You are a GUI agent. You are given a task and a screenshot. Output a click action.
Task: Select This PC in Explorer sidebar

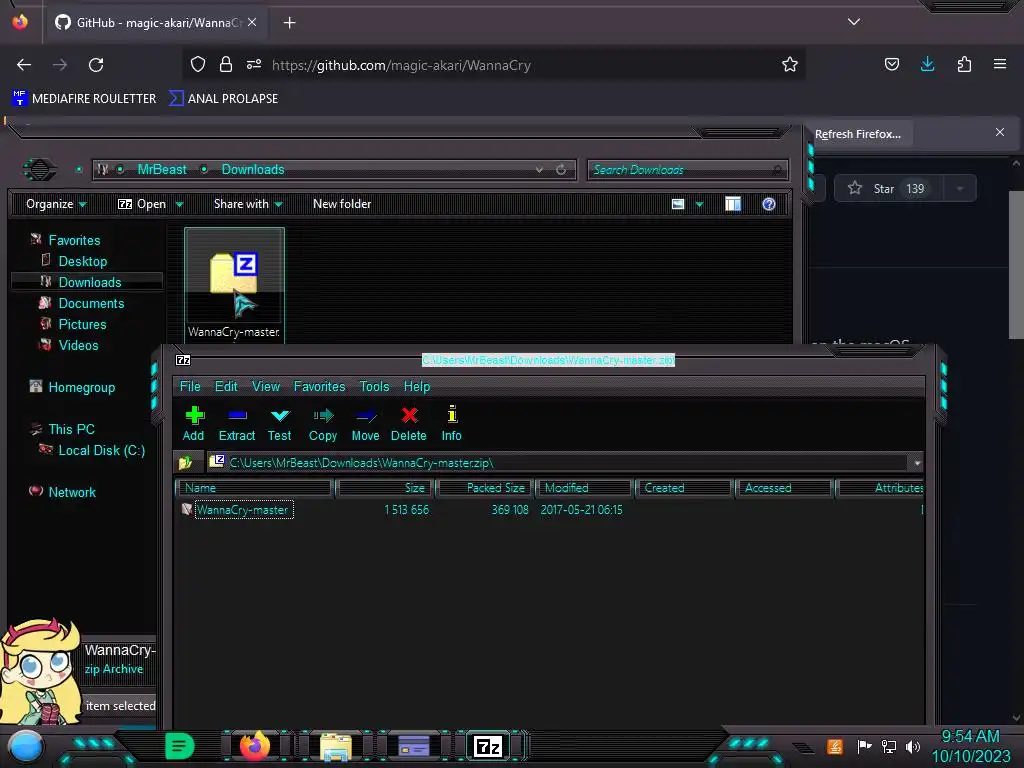71,429
